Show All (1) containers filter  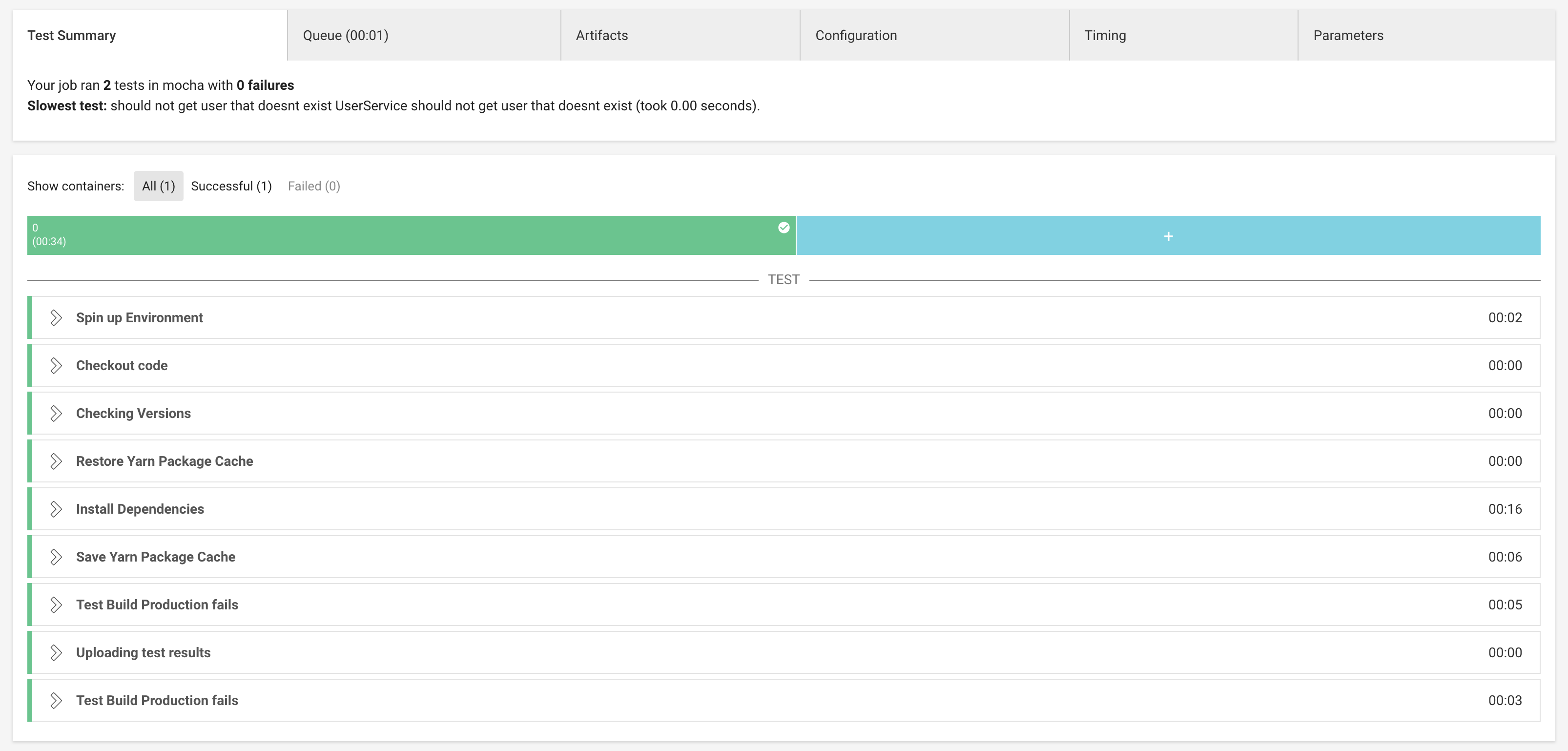coord(158,187)
